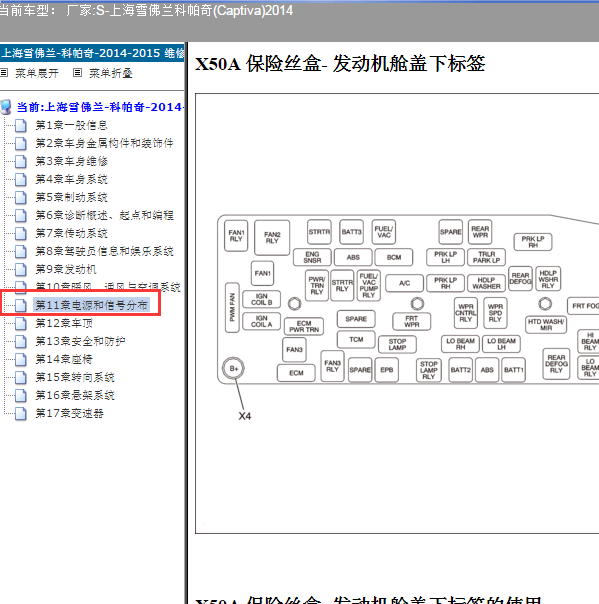Click the B+ terminal circle in diagram

(233, 369)
